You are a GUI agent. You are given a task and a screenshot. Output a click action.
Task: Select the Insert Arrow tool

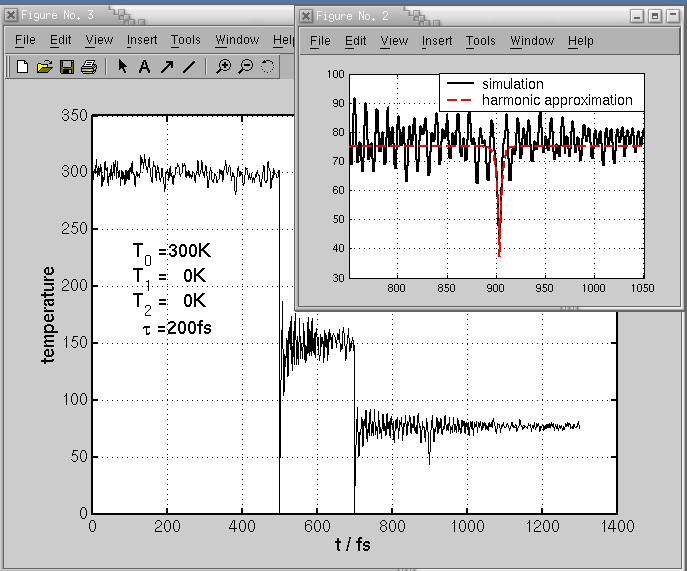pyautogui.click(x=166, y=67)
